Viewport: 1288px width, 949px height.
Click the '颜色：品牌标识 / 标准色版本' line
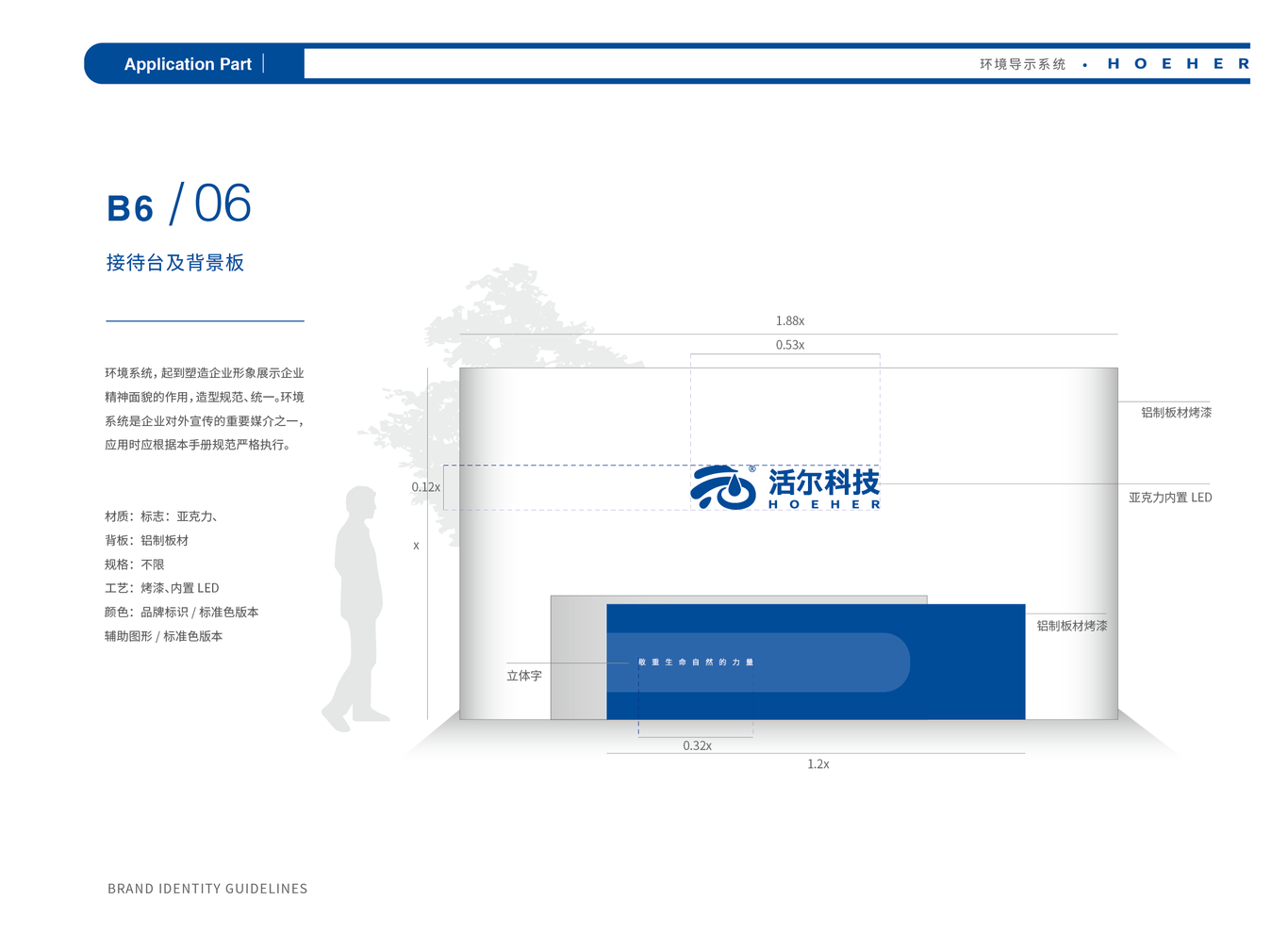(182, 613)
